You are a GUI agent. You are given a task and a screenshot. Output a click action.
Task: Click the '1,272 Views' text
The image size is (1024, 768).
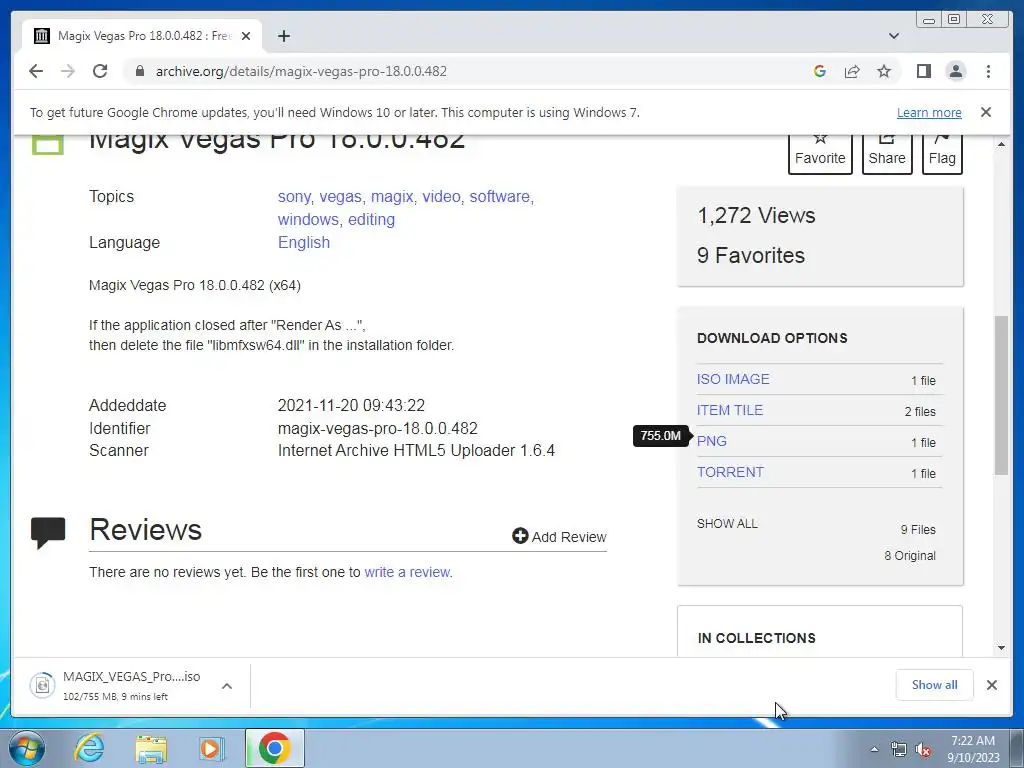pyautogui.click(x=756, y=216)
